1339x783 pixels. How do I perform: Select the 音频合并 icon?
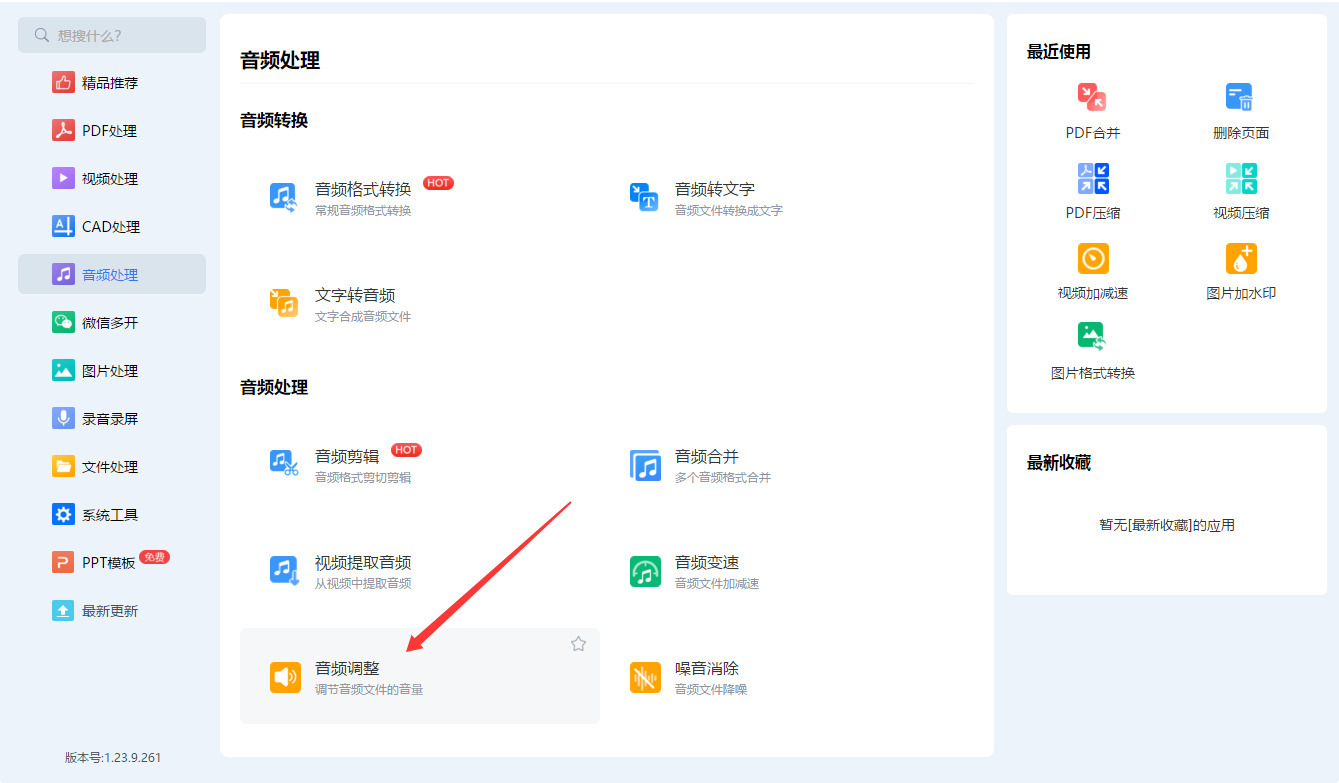pos(645,464)
